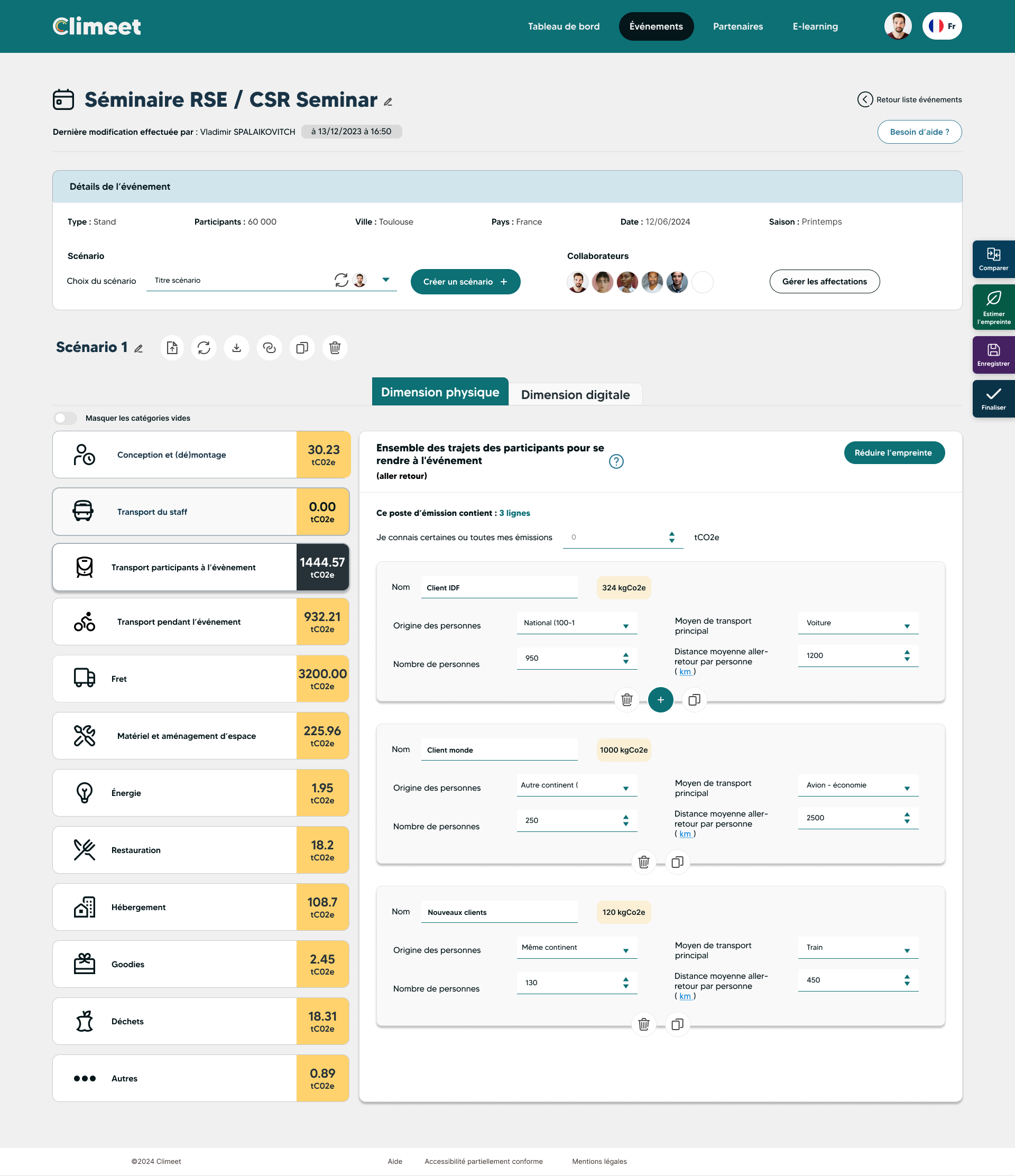Screen dimensions: 1015x1176
Task: Click the download scenario icon
Action: click(237, 347)
